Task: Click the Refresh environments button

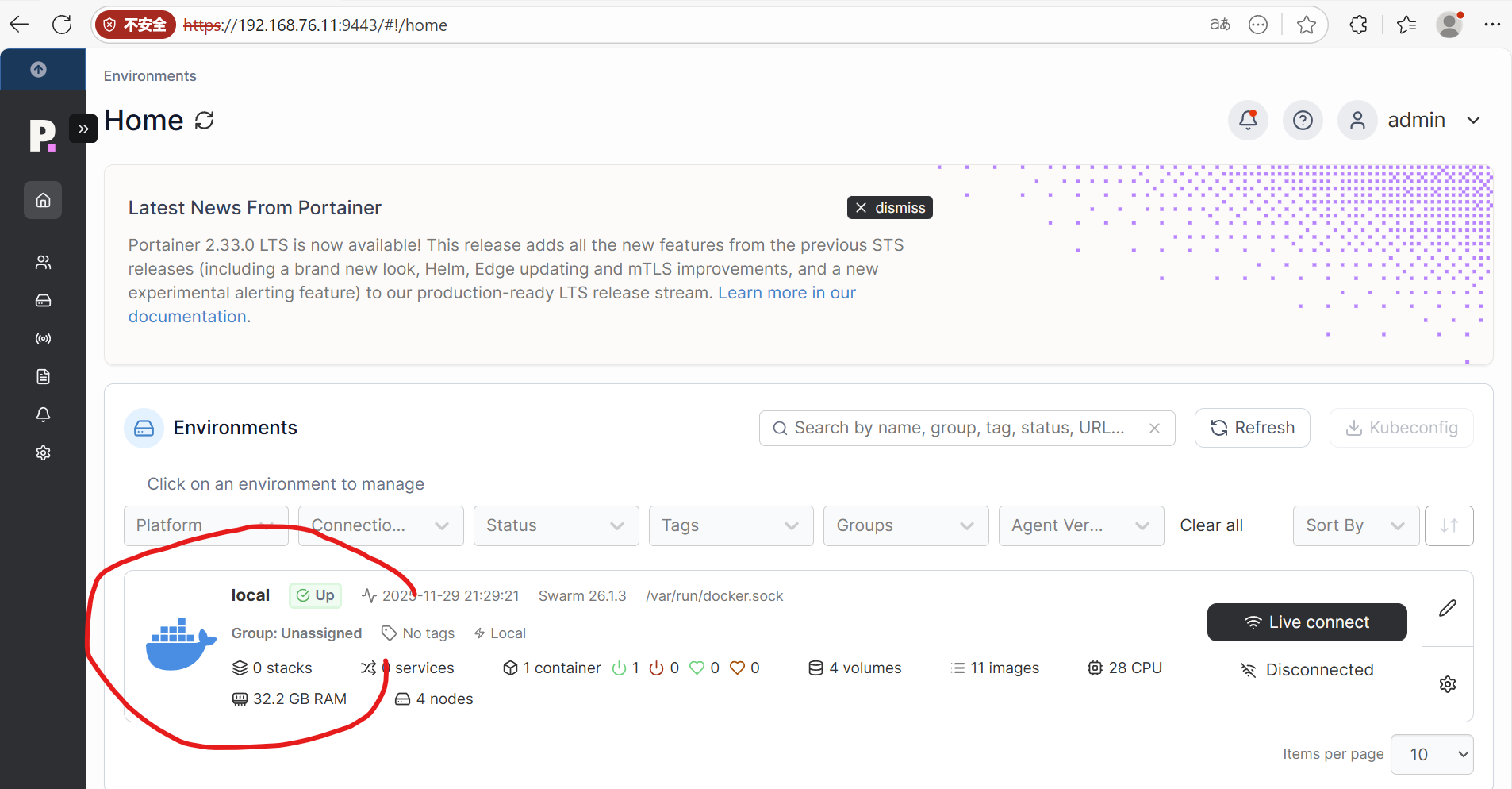Action: tap(1252, 428)
